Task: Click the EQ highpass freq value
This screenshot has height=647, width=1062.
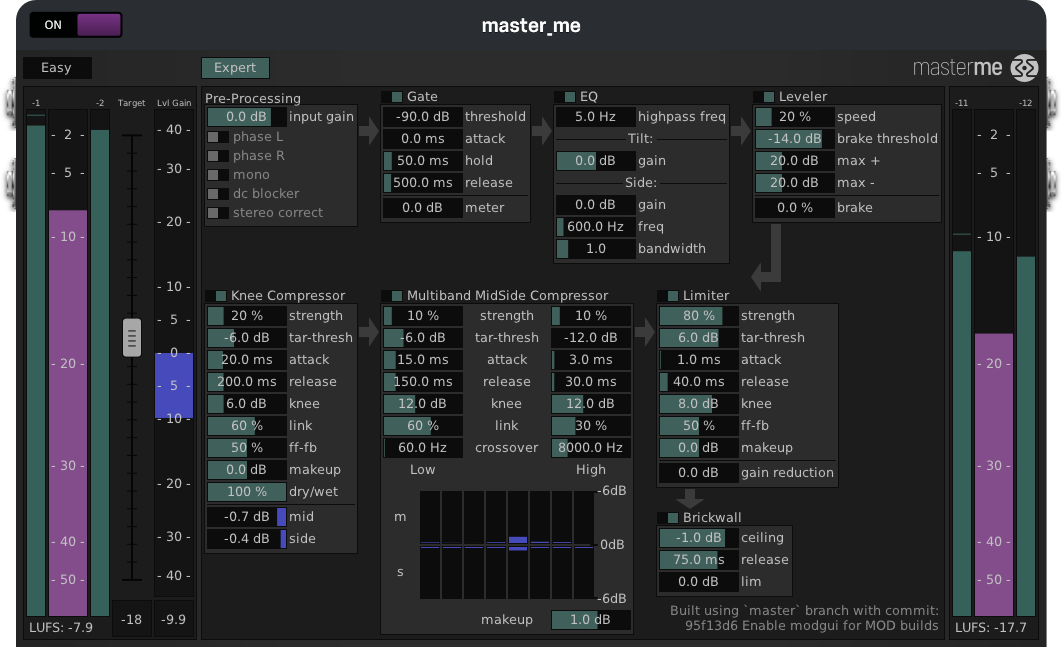Action: (595, 117)
